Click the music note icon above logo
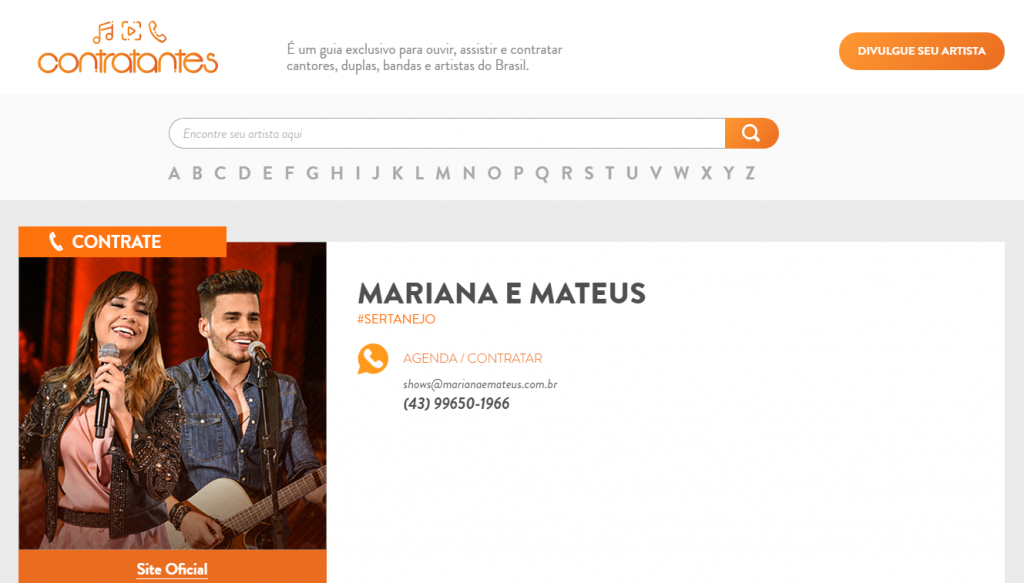This screenshot has width=1024, height=583. click(x=103, y=32)
